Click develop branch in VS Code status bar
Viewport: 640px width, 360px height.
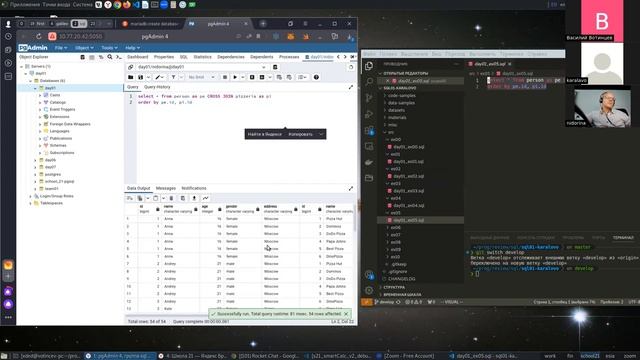[385, 302]
